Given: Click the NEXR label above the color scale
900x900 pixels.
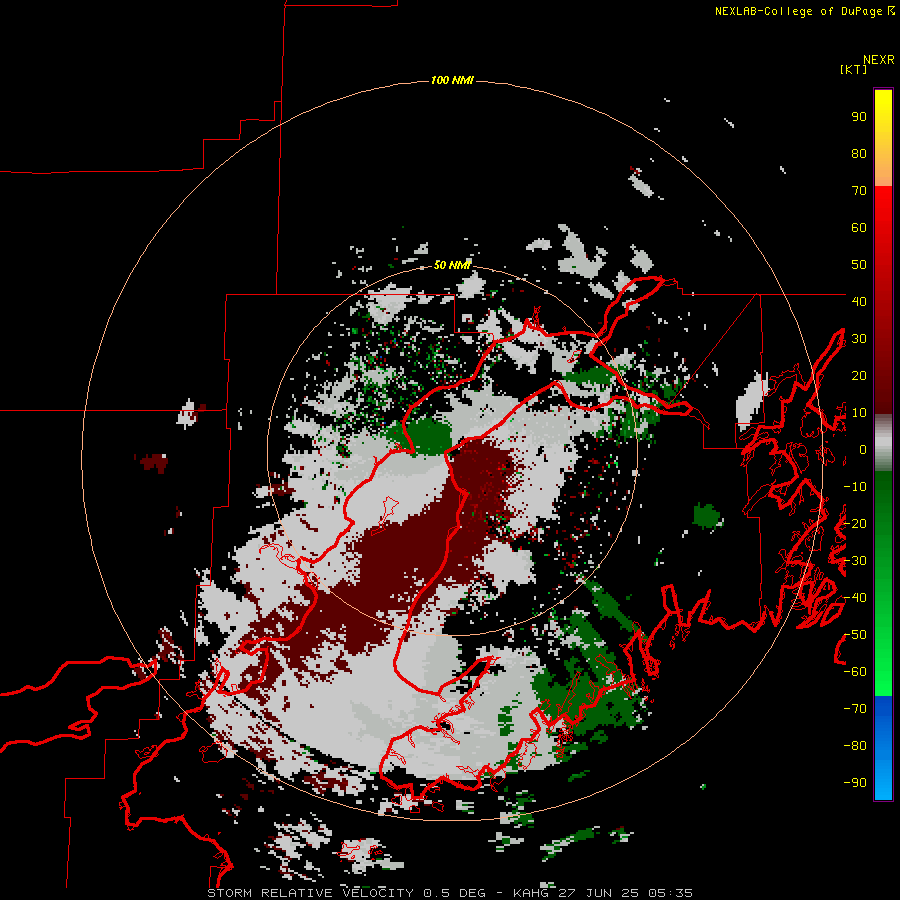Looking at the screenshot, I should tap(878, 60).
